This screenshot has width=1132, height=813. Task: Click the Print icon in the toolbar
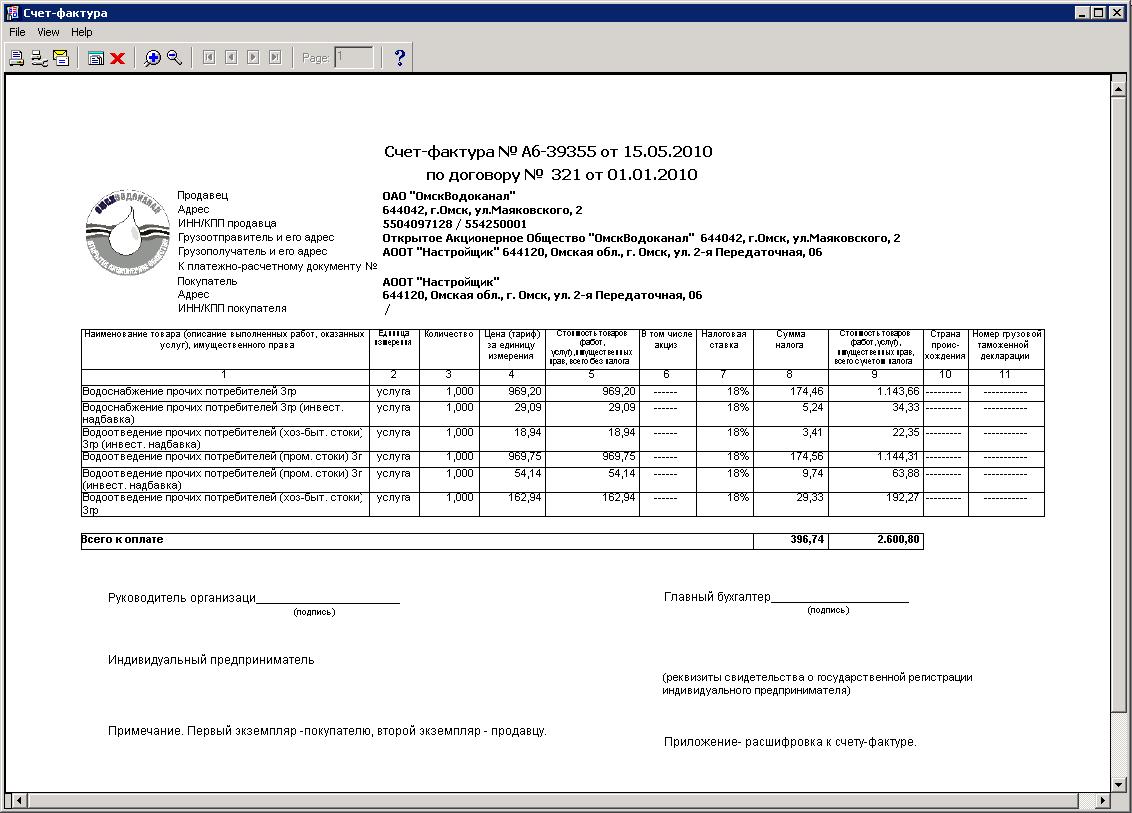tap(16, 58)
